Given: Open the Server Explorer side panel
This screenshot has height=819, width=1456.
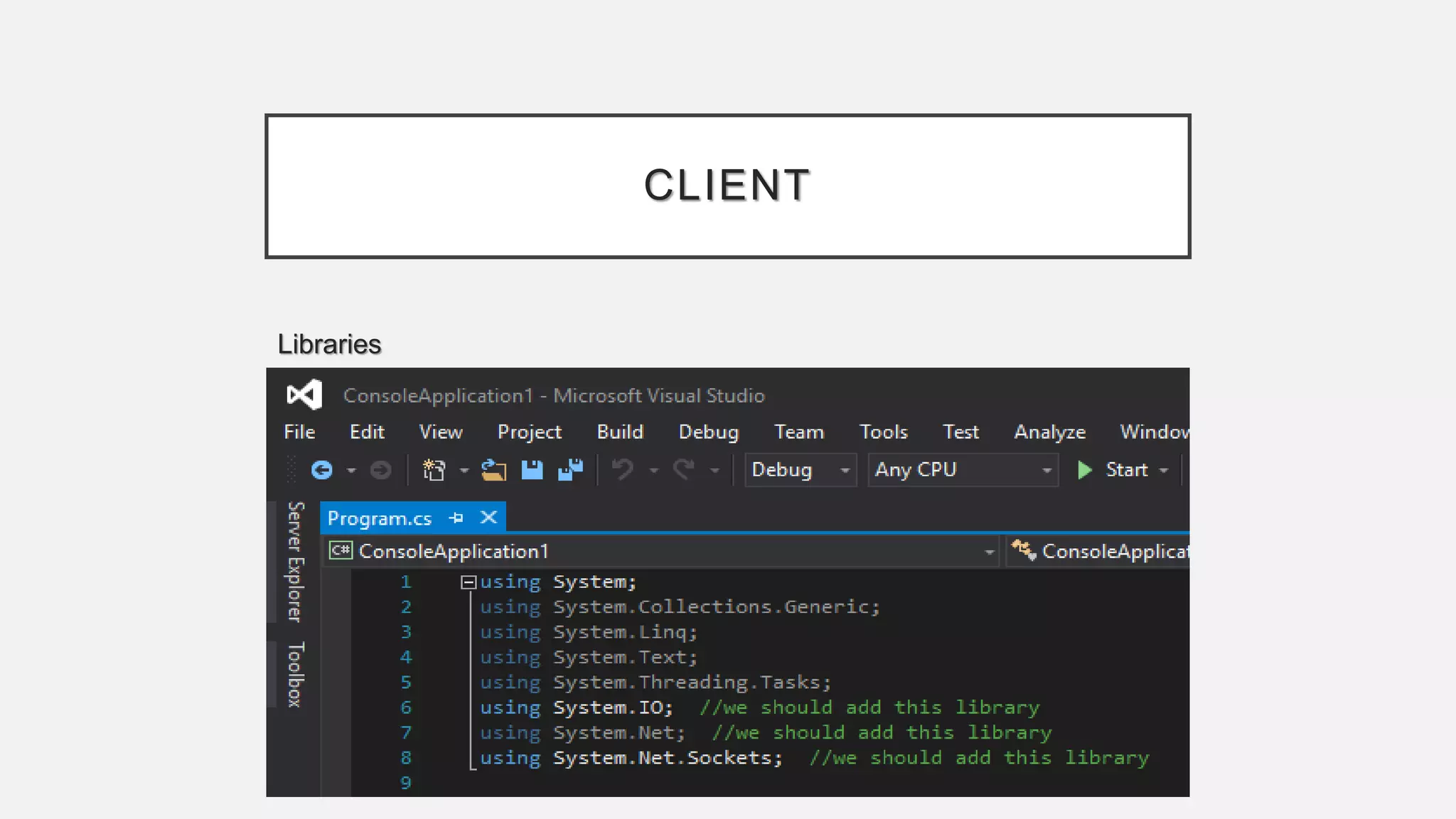Looking at the screenshot, I should [x=296, y=562].
